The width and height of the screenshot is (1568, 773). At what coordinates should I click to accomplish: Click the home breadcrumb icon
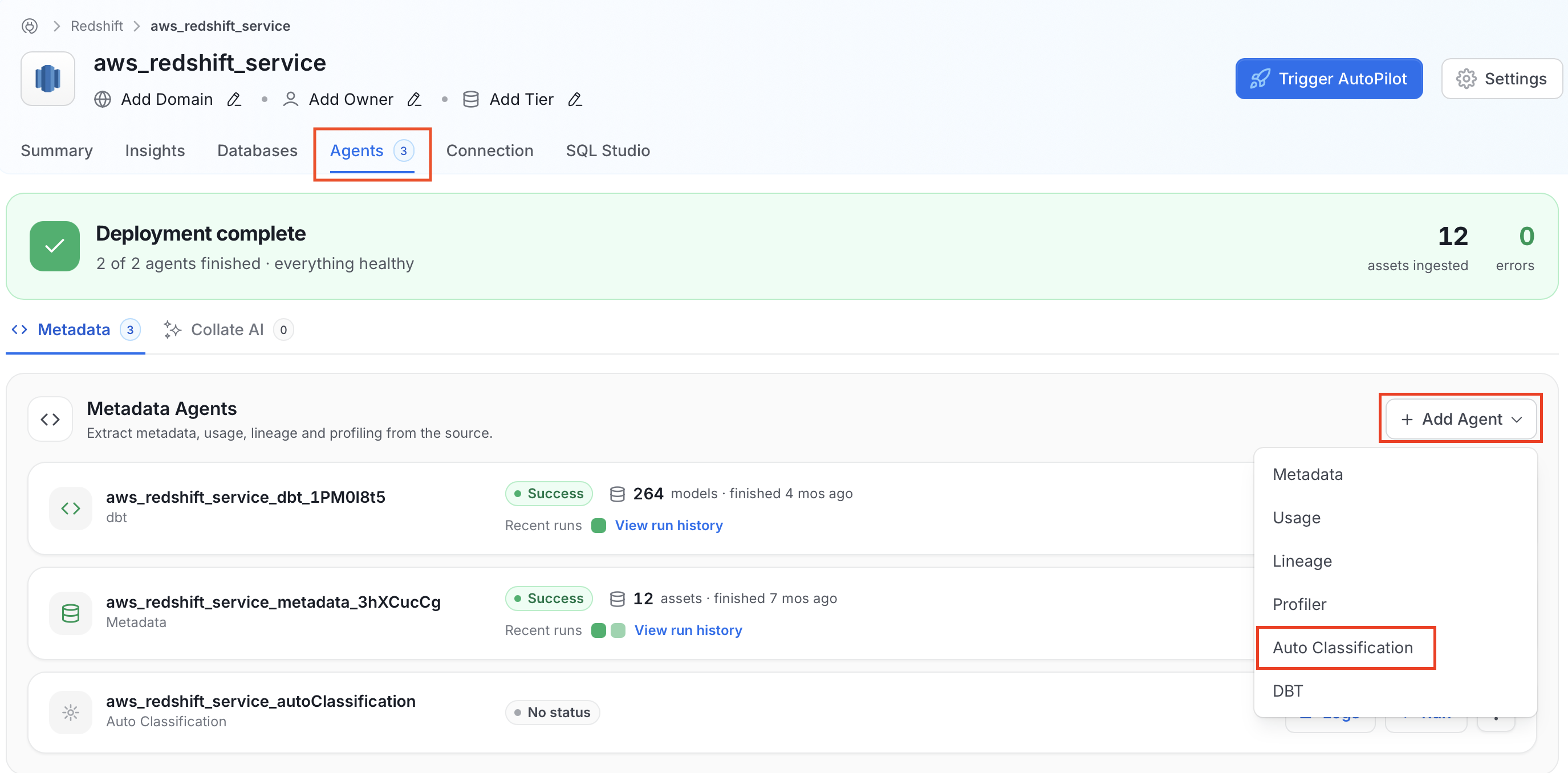point(29,26)
